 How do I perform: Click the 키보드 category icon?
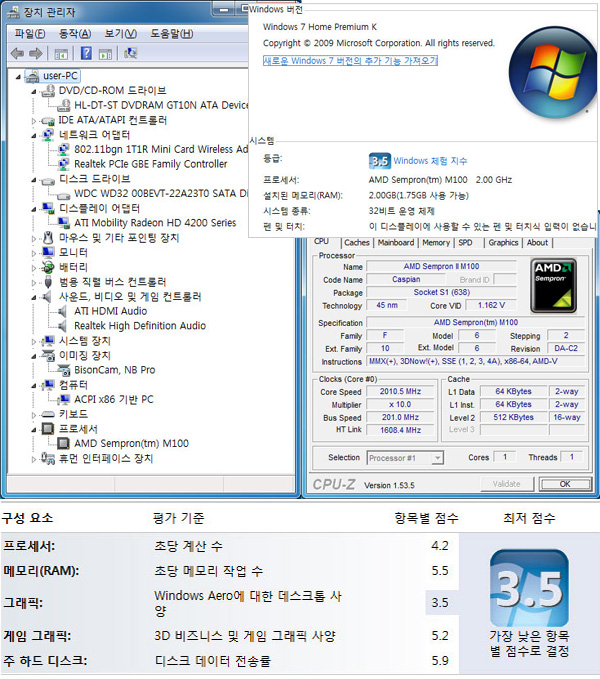pyautogui.click(x=48, y=414)
